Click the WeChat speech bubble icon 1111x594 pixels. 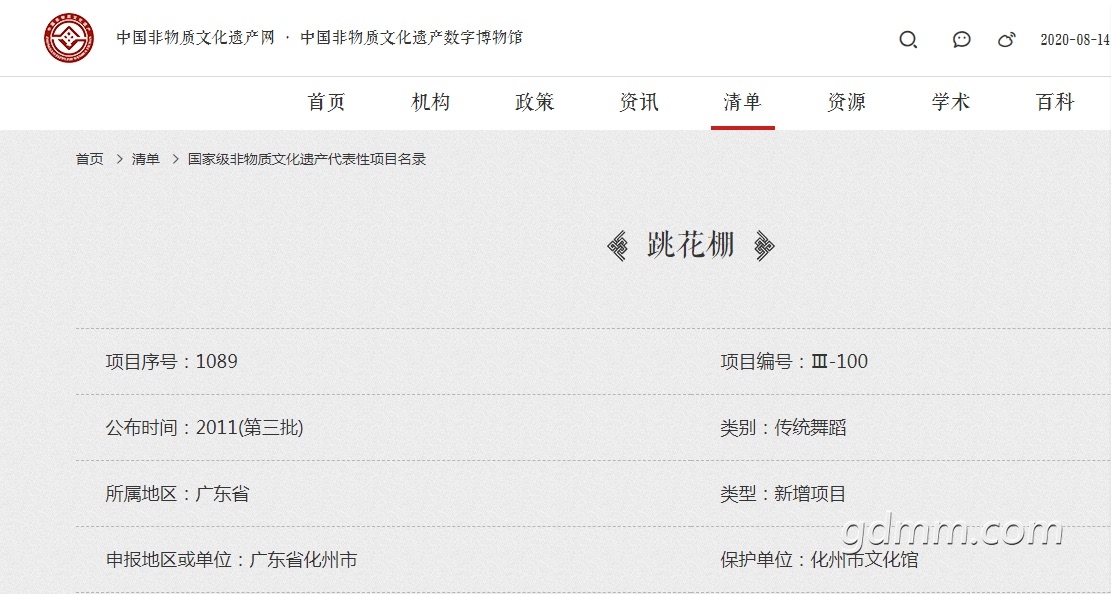click(961, 40)
